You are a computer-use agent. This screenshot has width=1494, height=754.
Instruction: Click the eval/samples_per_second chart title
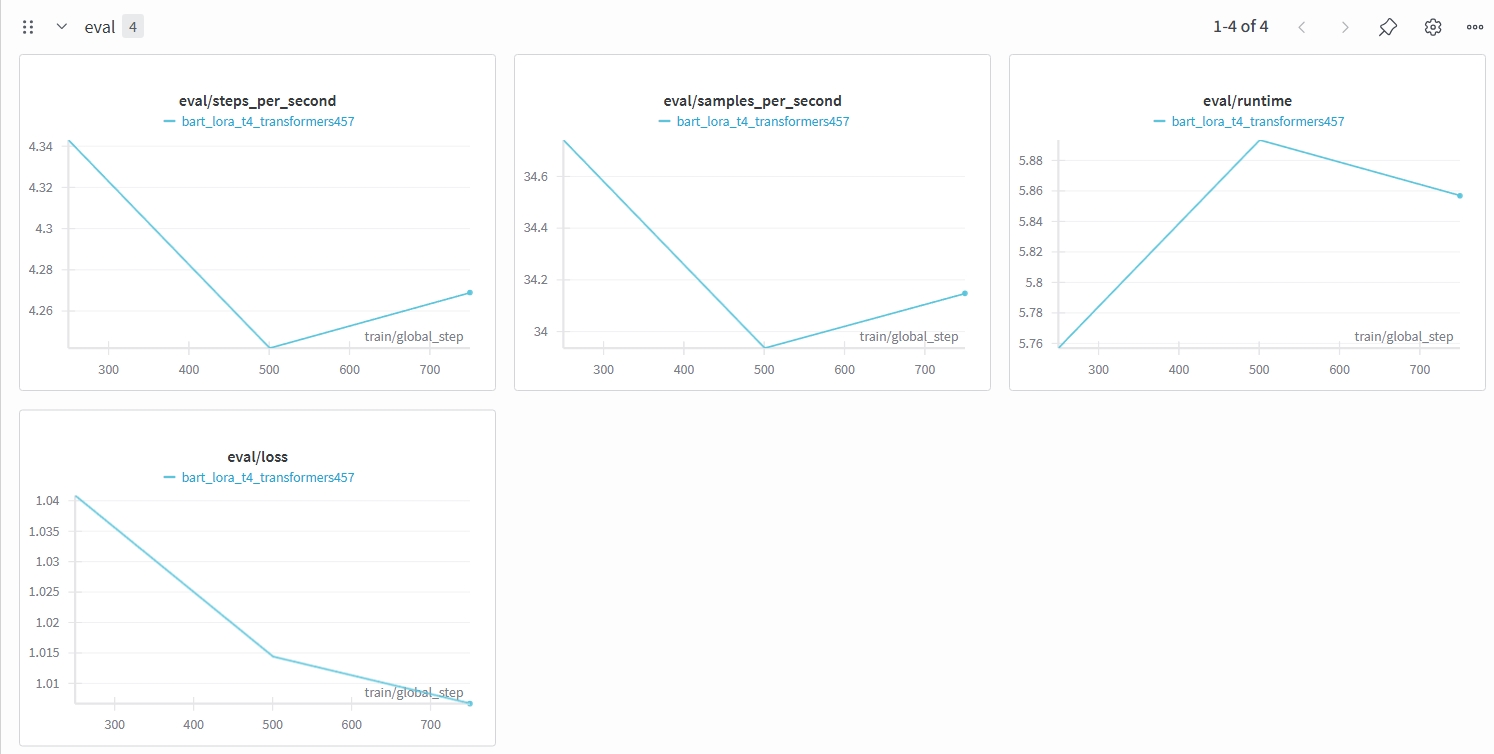(752, 101)
